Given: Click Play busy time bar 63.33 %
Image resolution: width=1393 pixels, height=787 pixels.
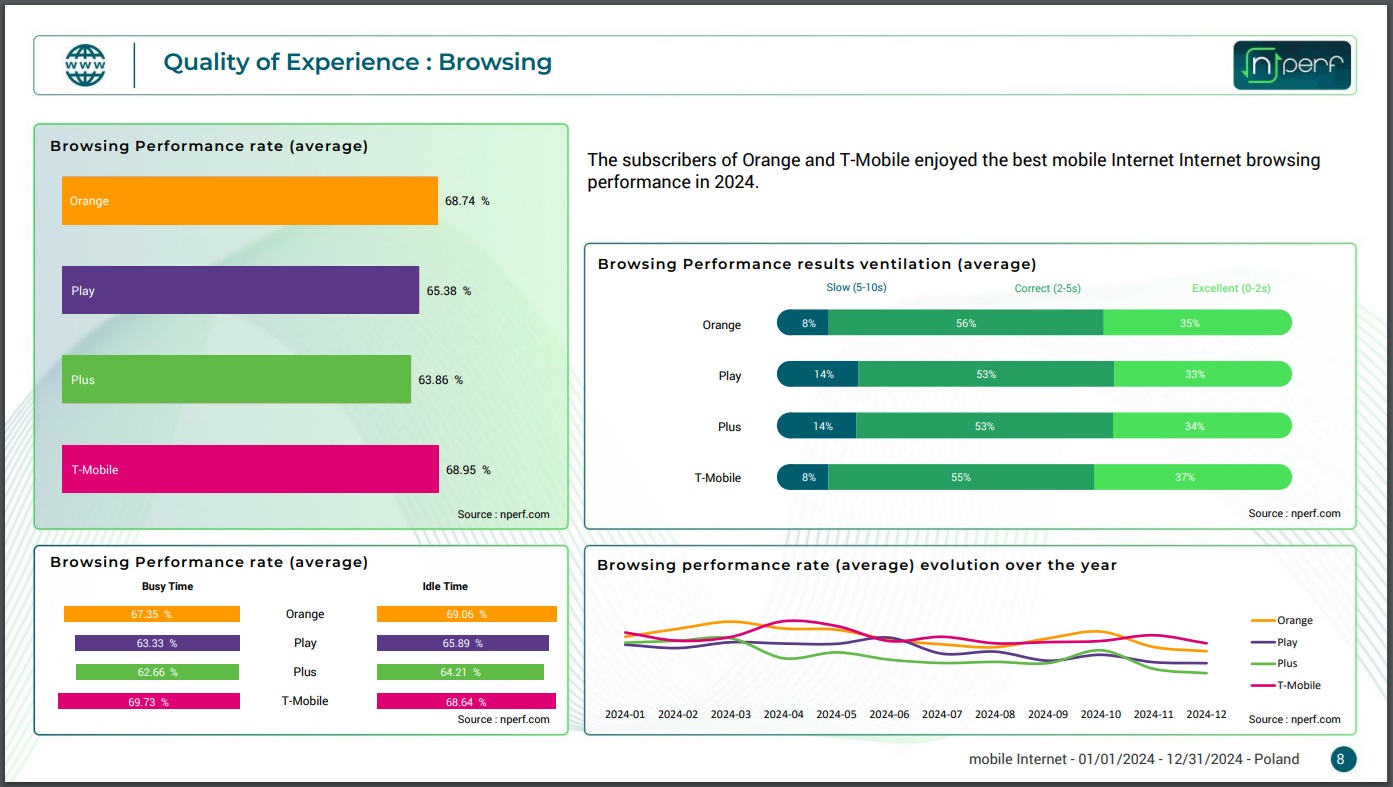Looking at the screenshot, I should point(157,643).
